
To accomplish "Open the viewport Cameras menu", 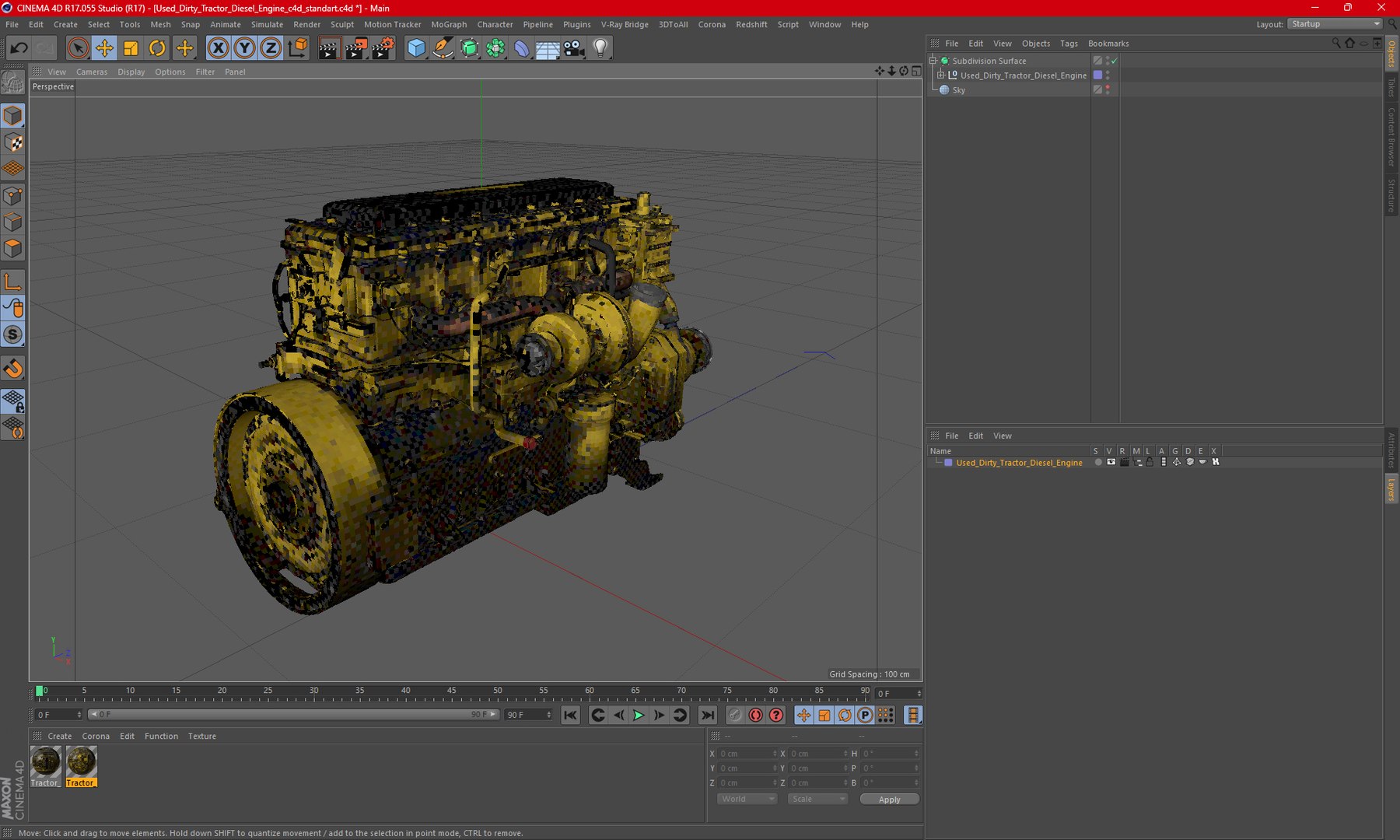I will click(92, 72).
